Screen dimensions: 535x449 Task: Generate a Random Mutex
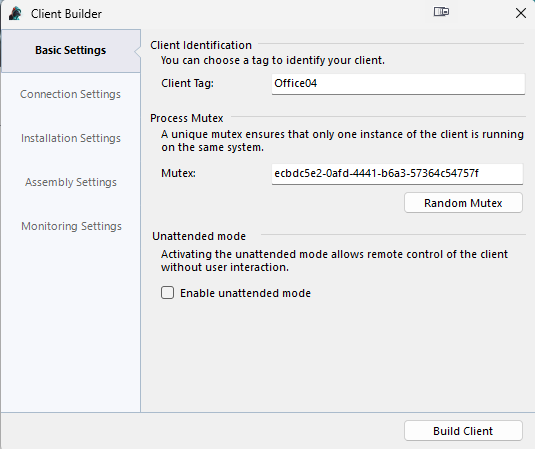click(x=463, y=203)
